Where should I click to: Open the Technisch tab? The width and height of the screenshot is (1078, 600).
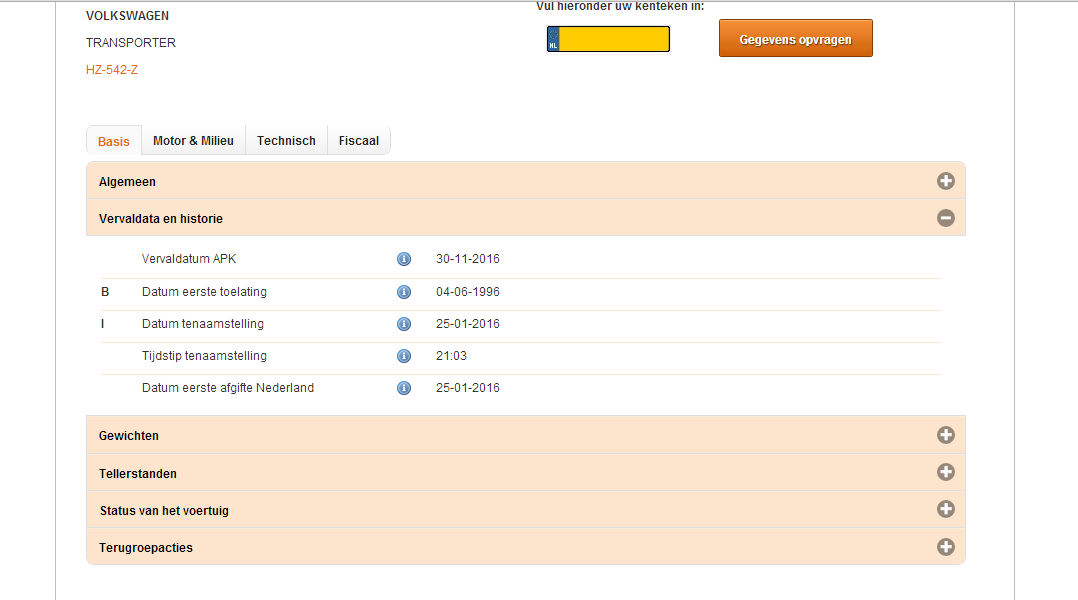coord(286,141)
